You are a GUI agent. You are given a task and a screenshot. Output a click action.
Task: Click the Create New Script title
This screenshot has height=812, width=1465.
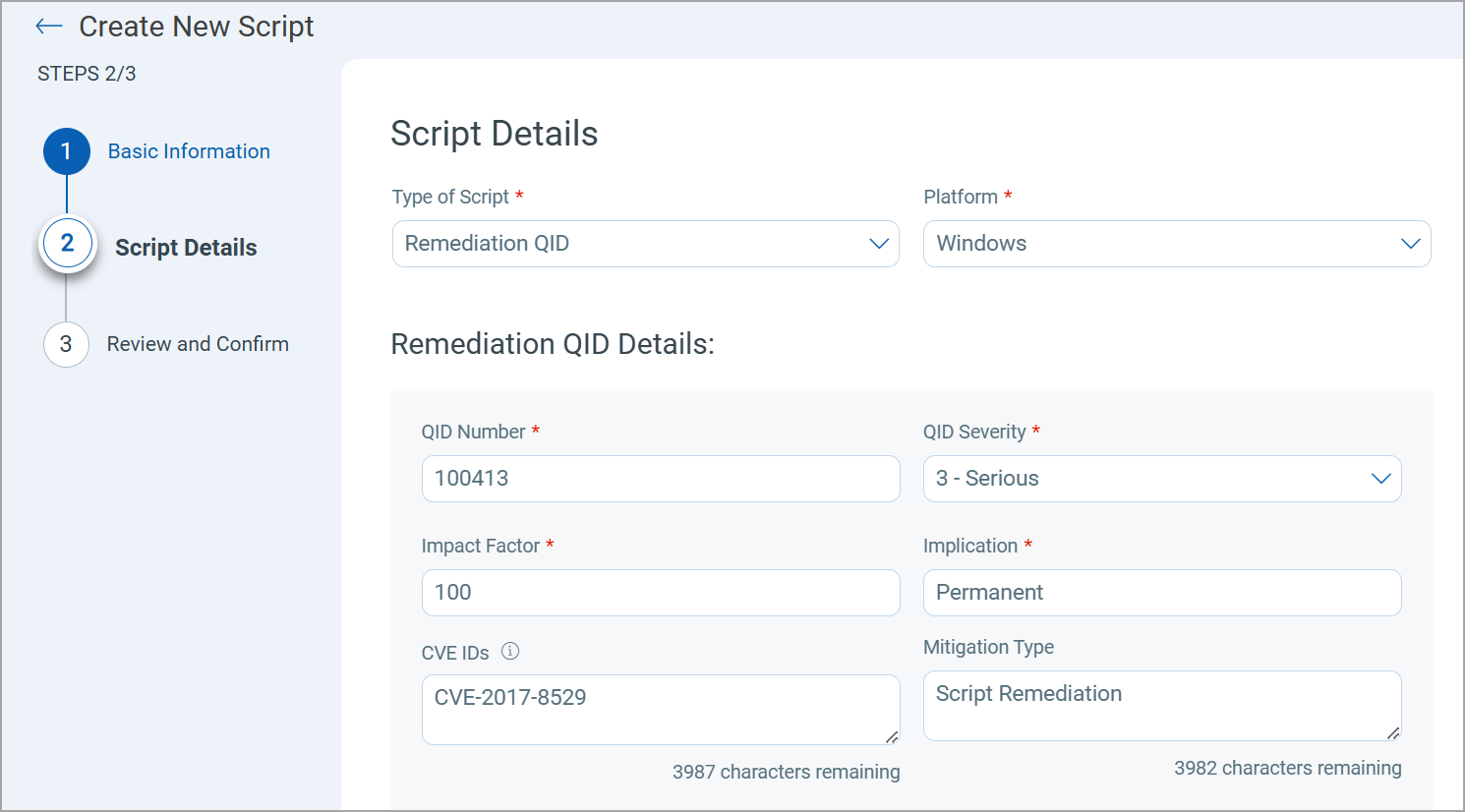(x=197, y=27)
